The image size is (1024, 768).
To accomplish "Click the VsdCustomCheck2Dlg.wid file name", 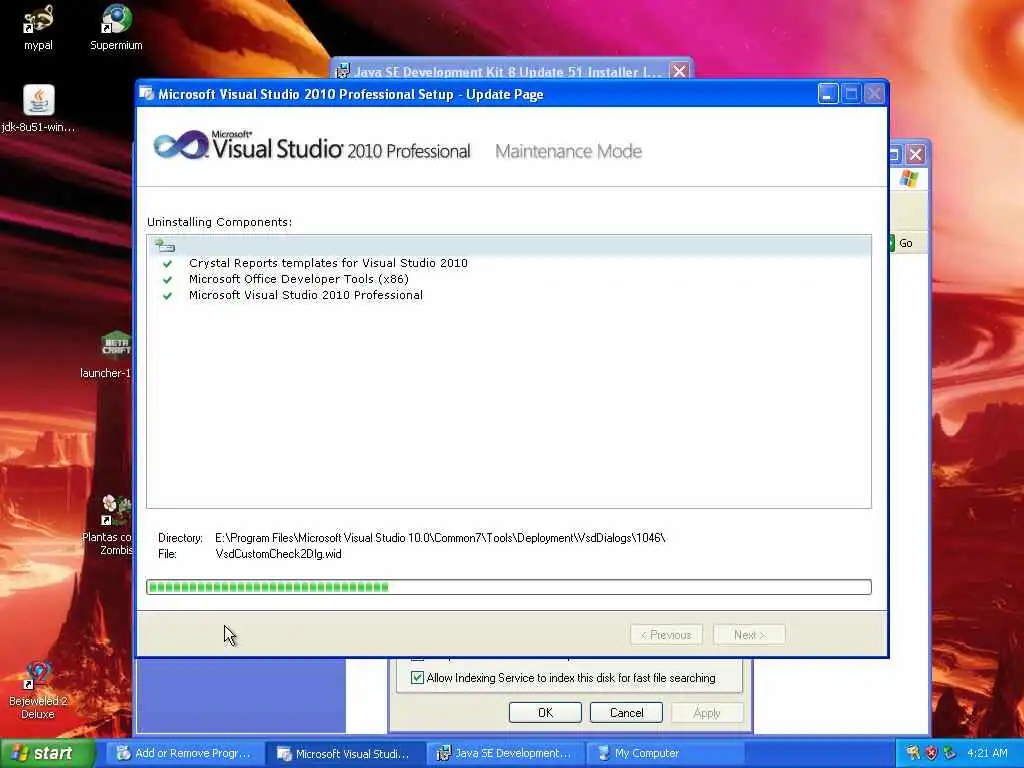I will (x=278, y=554).
